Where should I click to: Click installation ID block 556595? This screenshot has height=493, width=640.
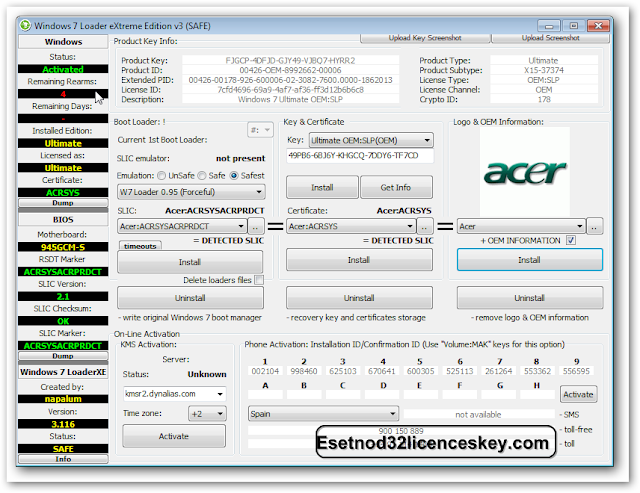point(576,371)
